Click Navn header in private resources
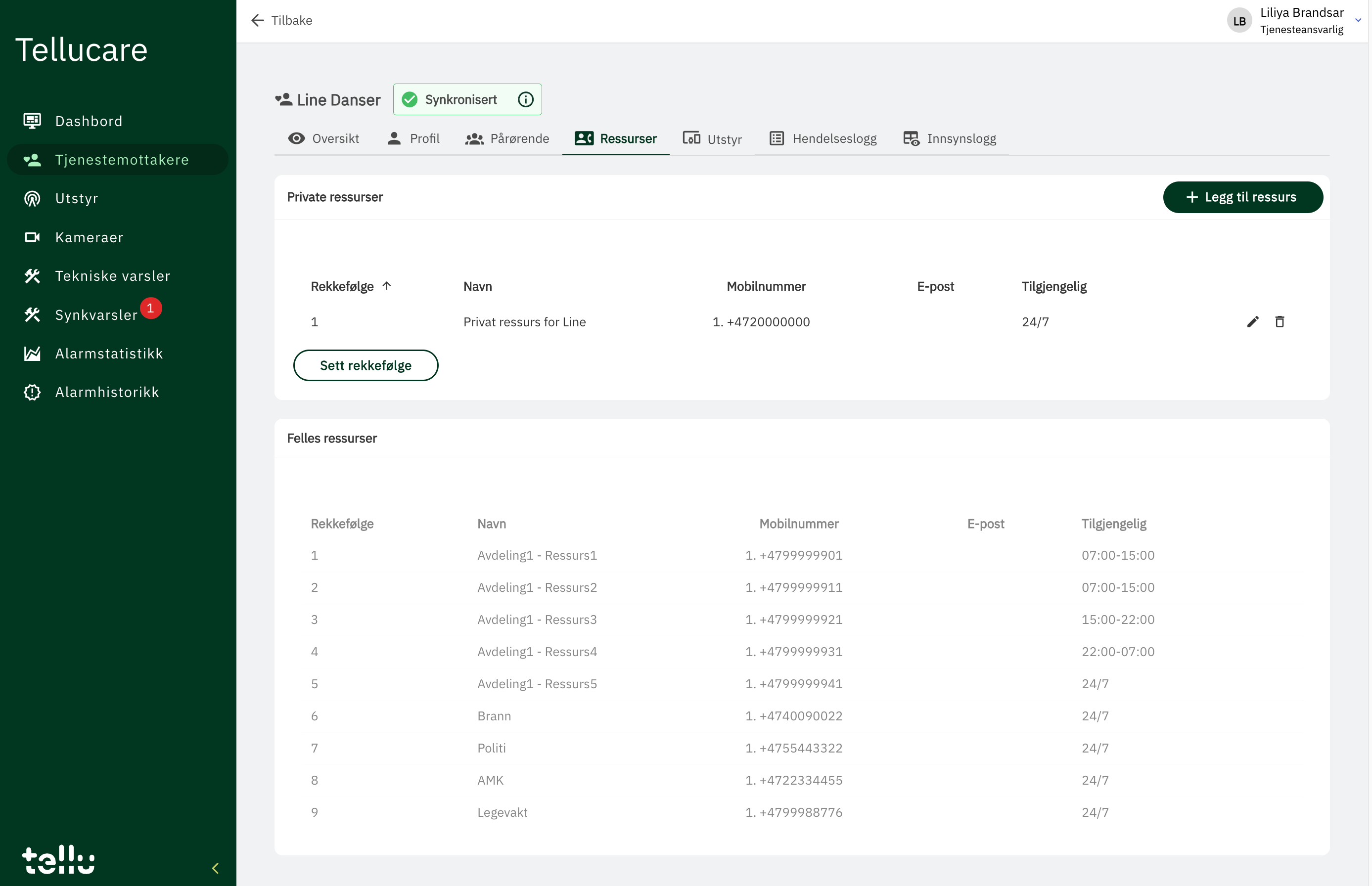 pyautogui.click(x=478, y=286)
